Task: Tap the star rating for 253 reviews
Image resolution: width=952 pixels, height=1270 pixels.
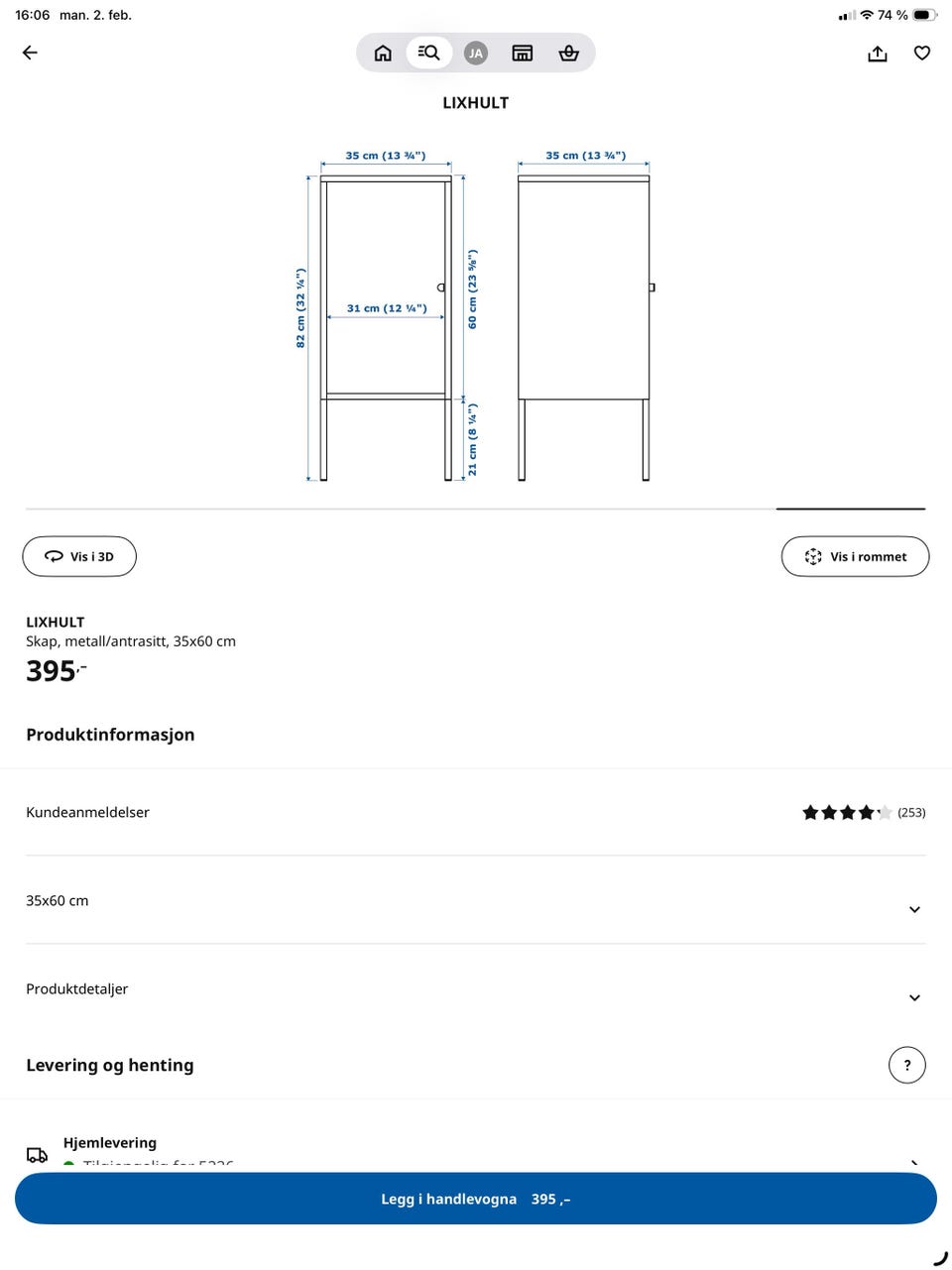Action: [x=847, y=812]
